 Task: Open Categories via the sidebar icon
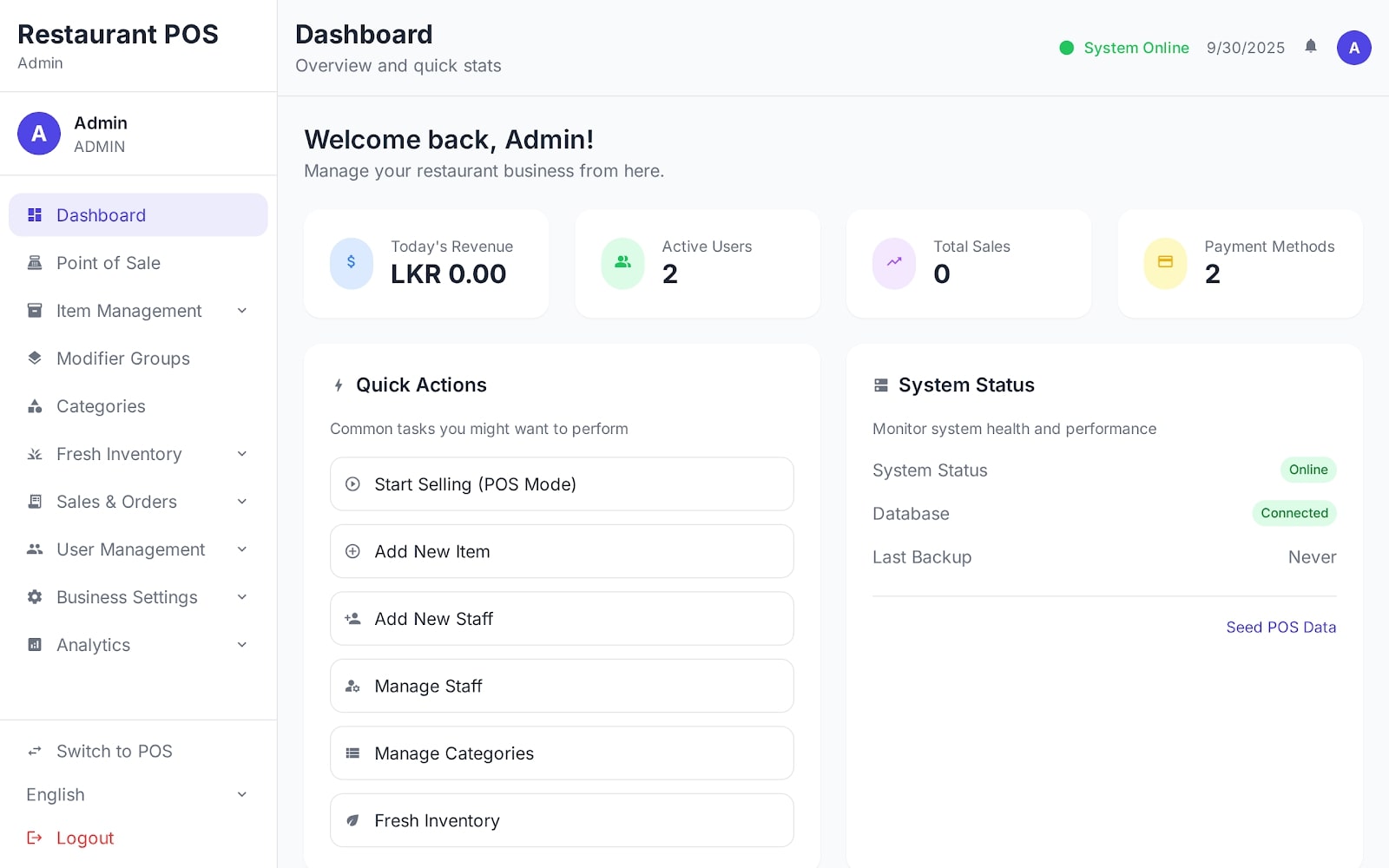(x=35, y=406)
